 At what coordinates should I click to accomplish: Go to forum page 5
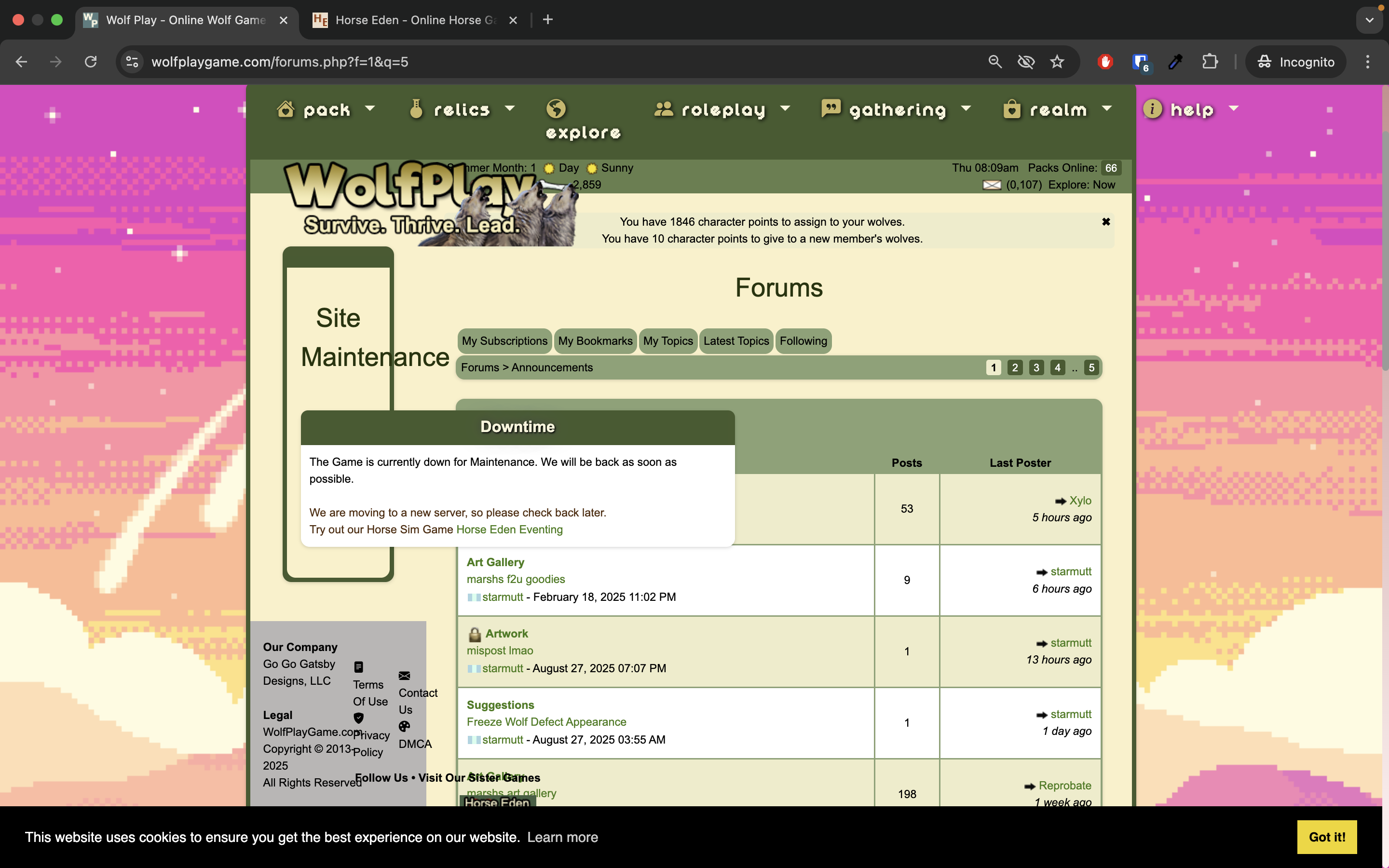tap(1091, 367)
